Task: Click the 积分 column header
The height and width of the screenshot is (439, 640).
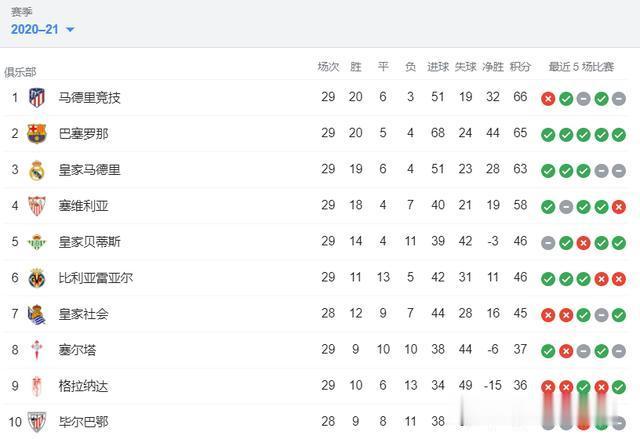Action: 520,67
